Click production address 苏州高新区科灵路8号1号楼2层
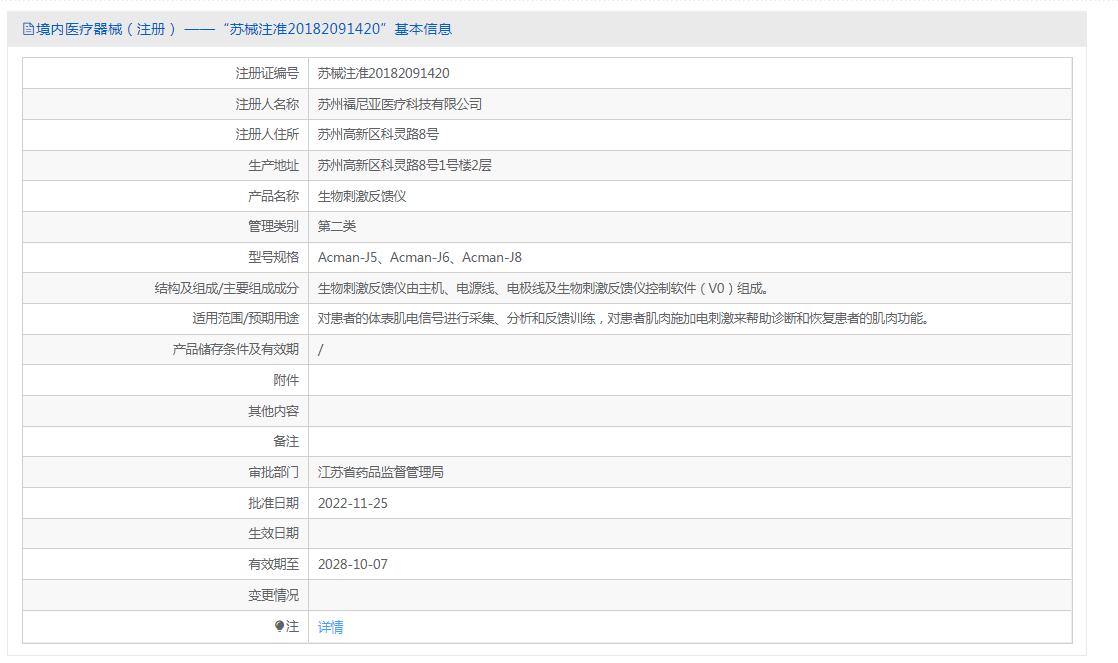This screenshot has width=1118, height=663. [404, 165]
